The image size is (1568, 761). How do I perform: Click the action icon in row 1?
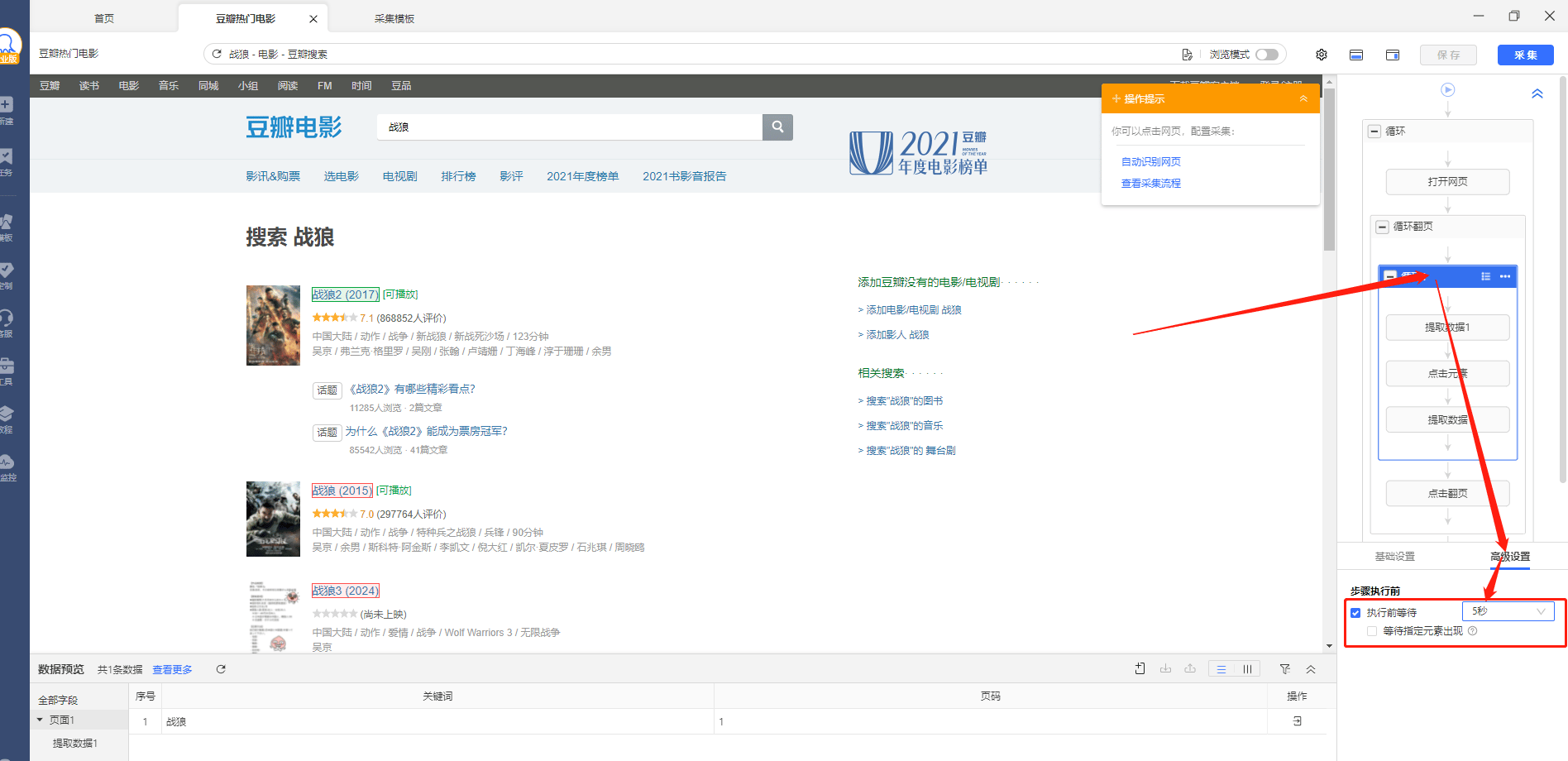point(1297,721)
